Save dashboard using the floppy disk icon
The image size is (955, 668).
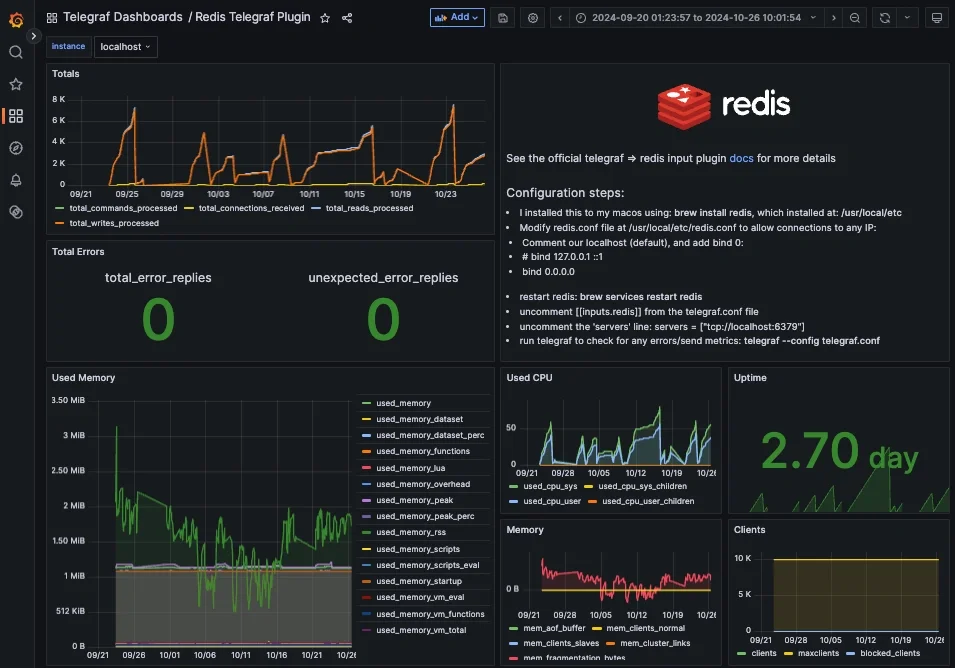click(x=503, y=18)
